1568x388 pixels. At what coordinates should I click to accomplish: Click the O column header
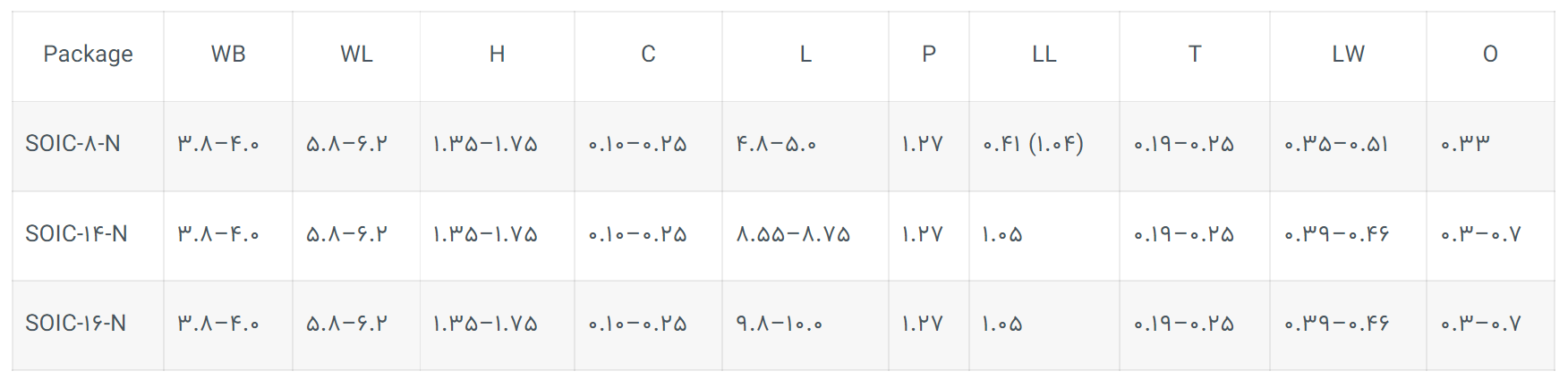click(x=1490, y=55)
